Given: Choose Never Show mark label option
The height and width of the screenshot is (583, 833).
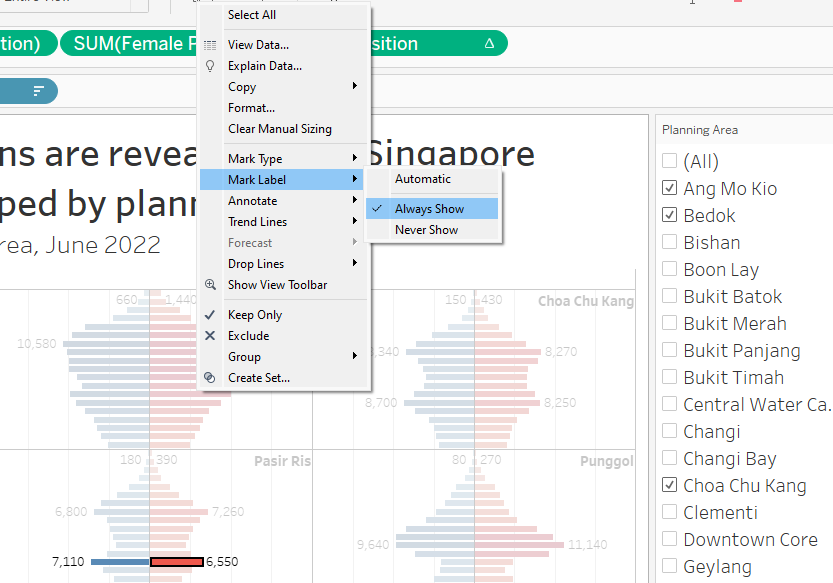Looking at the screenshot, I should click(427, 230).
